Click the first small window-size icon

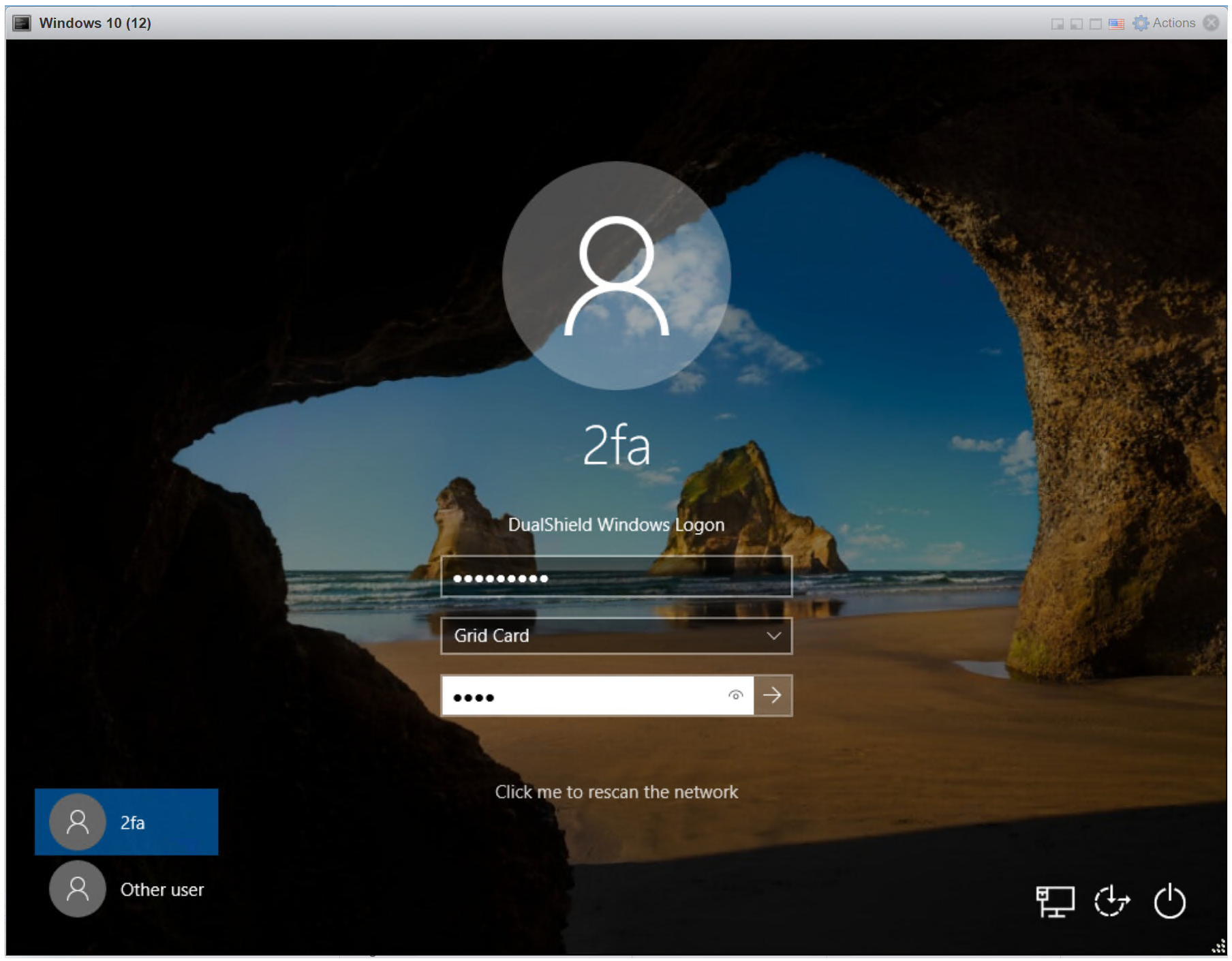(x=1057, y=24)
